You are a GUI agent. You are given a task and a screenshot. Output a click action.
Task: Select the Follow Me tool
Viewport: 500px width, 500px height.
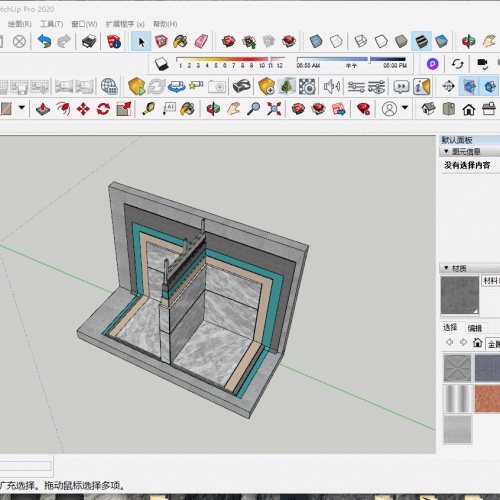point(63,109)
